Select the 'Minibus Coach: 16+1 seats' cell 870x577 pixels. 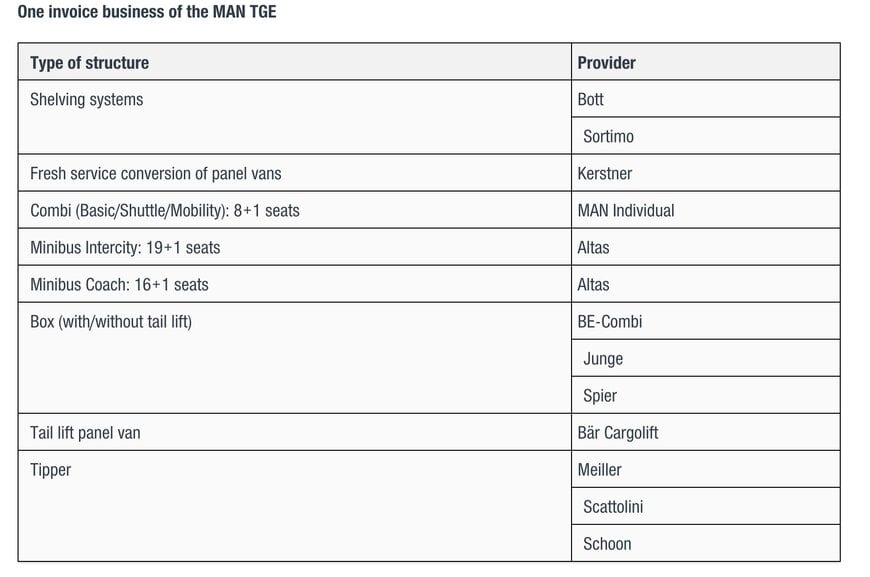295,284
